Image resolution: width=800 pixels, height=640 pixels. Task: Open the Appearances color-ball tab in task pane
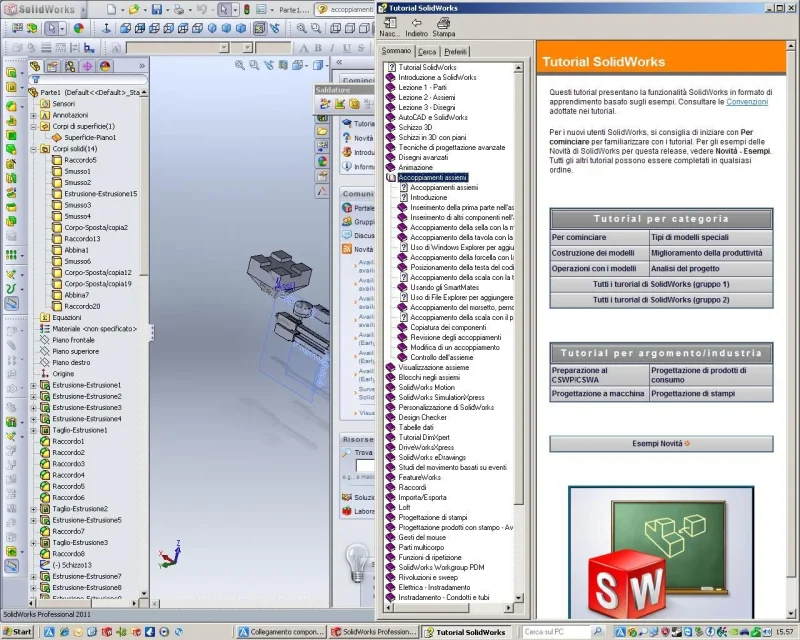[322, 161]
